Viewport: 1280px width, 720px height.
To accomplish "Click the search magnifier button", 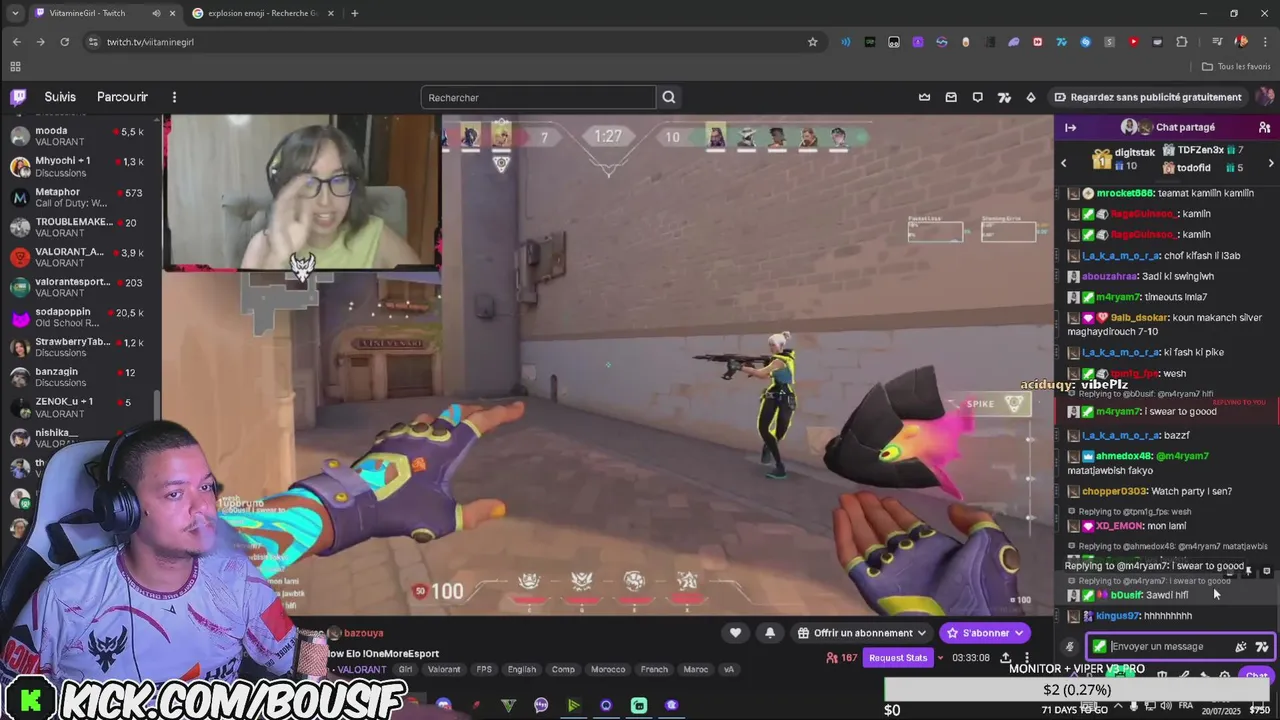I will pos(669,97).
